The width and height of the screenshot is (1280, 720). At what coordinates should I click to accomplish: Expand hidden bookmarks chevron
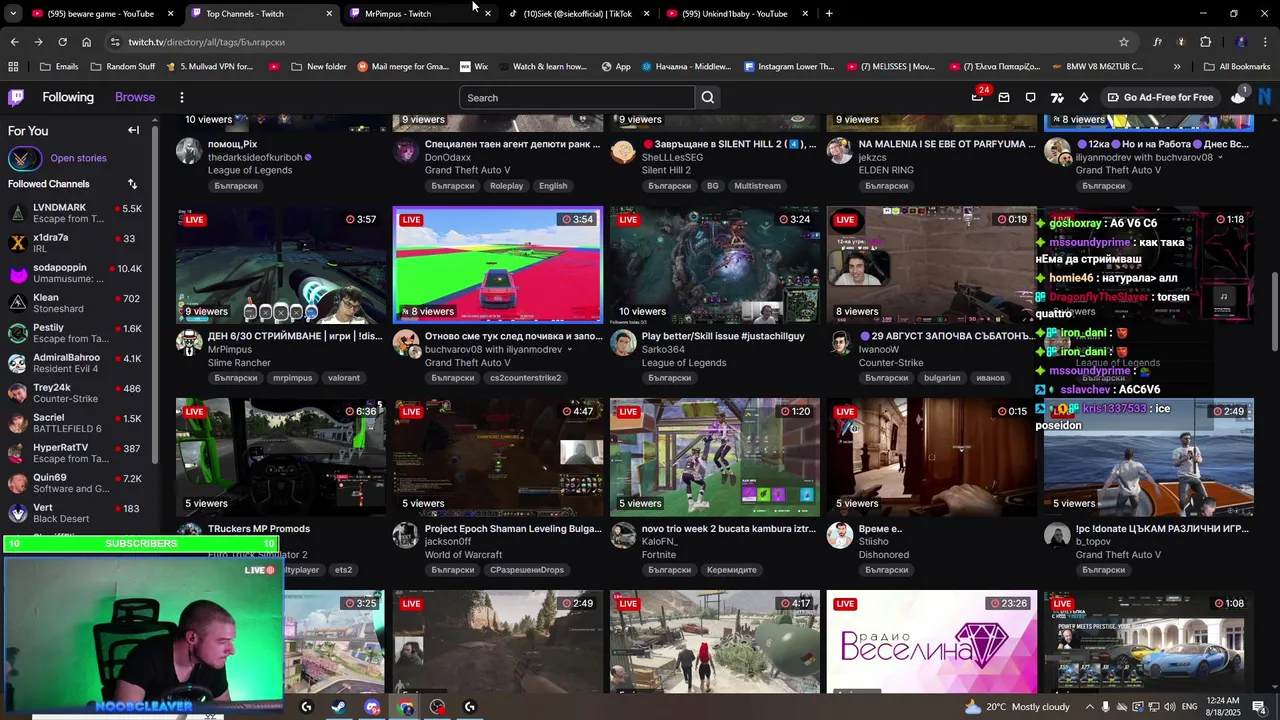coord(1177,67)
